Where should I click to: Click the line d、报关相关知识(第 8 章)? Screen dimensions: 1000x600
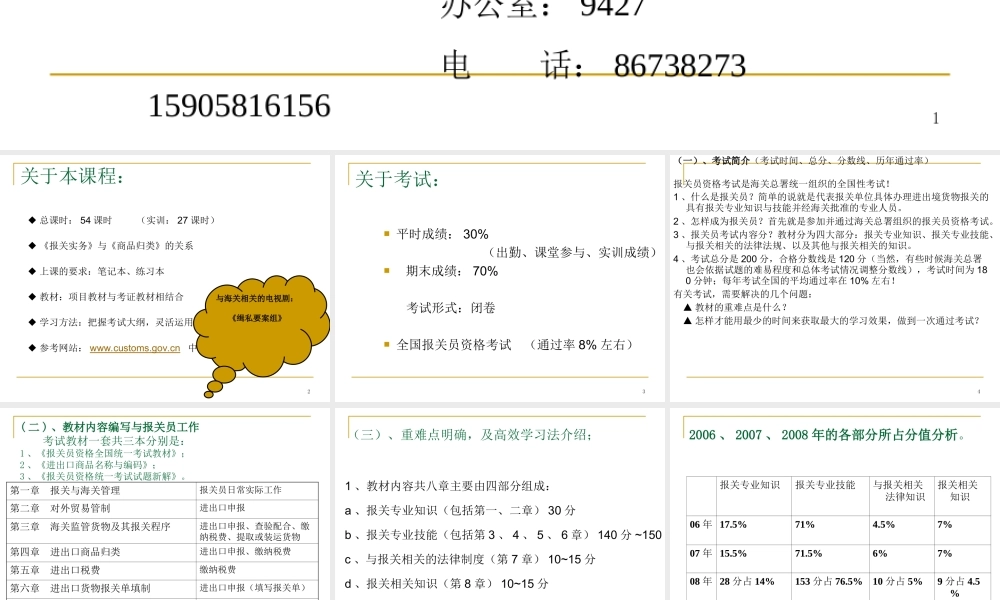446,583
